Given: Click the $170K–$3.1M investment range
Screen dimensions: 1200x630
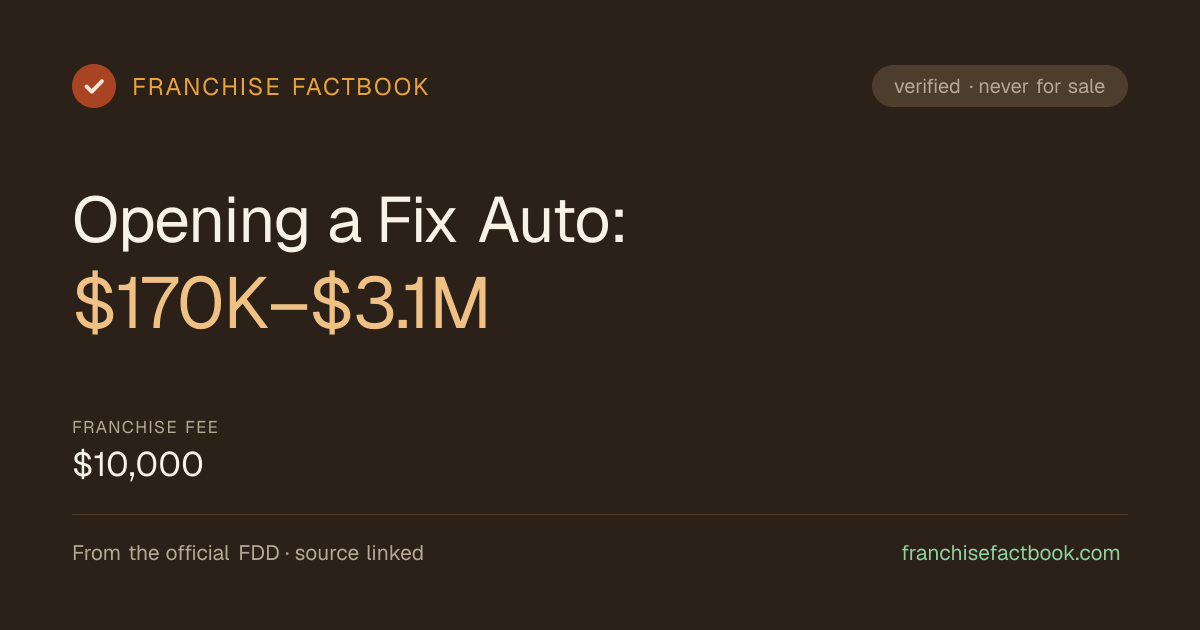Looking at the screenshot, I should (281, 306).
